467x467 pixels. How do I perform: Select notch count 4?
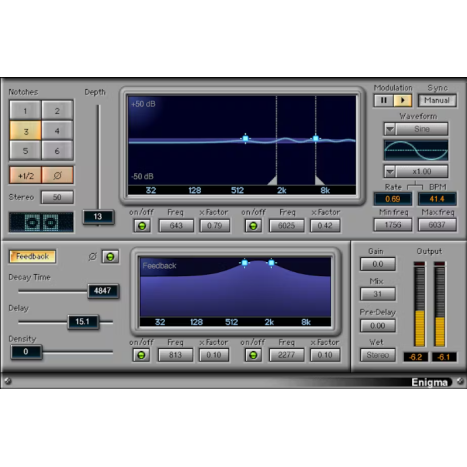tap(57, 131)
